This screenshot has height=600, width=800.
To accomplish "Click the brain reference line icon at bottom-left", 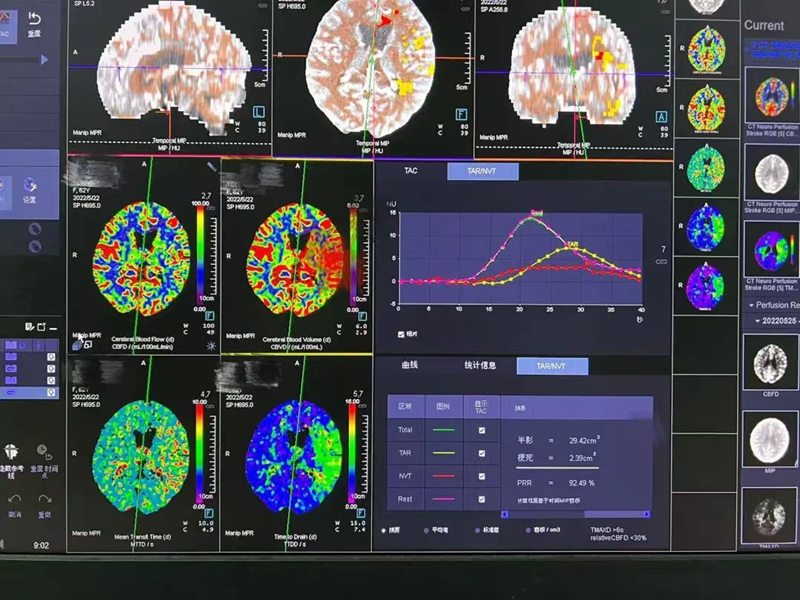I will pyautogui.click(x=11, y=452).
